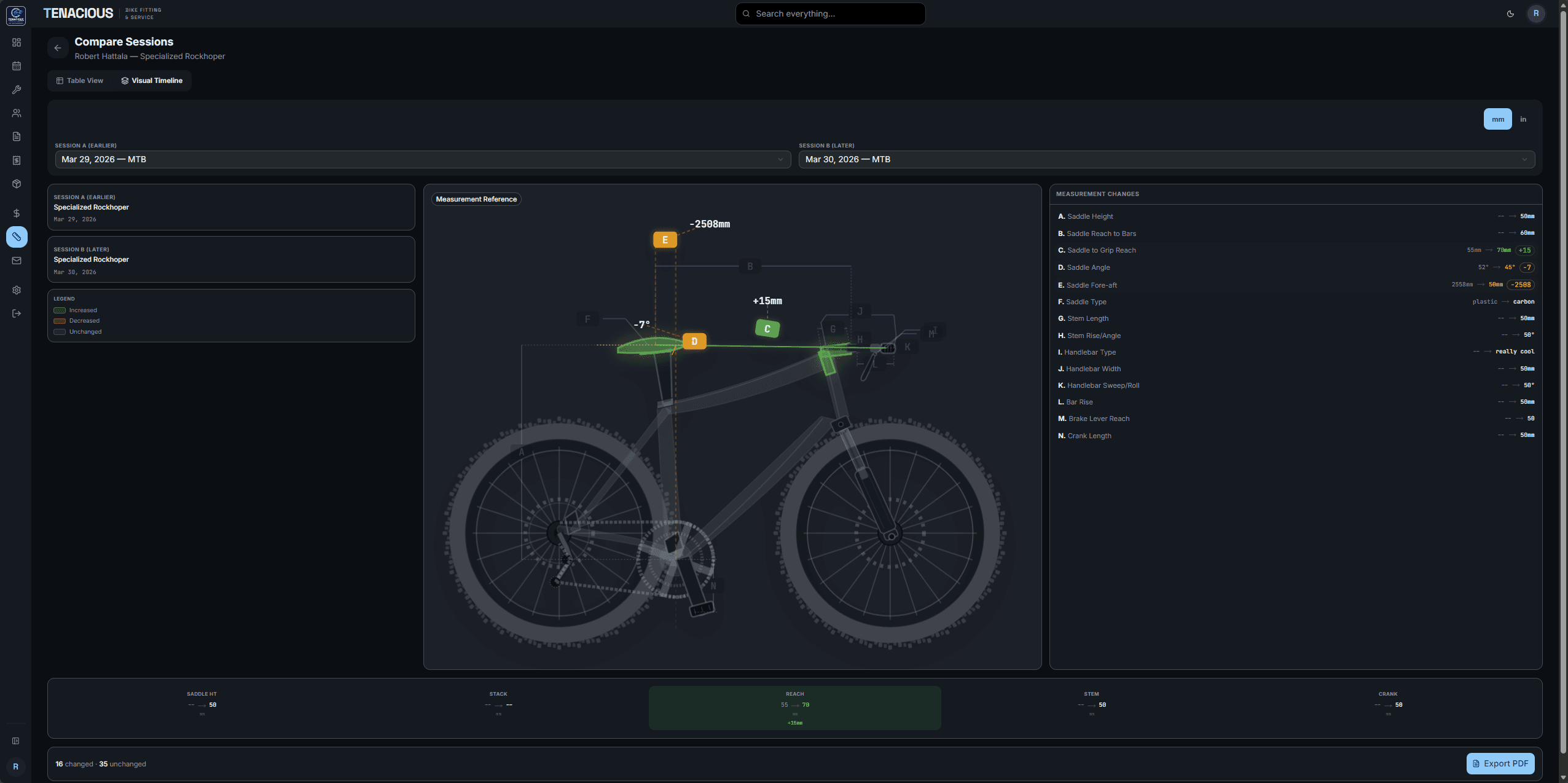Click the dark mode moon icon
The image size is (1568, 783).
[x=1510, y=14]
